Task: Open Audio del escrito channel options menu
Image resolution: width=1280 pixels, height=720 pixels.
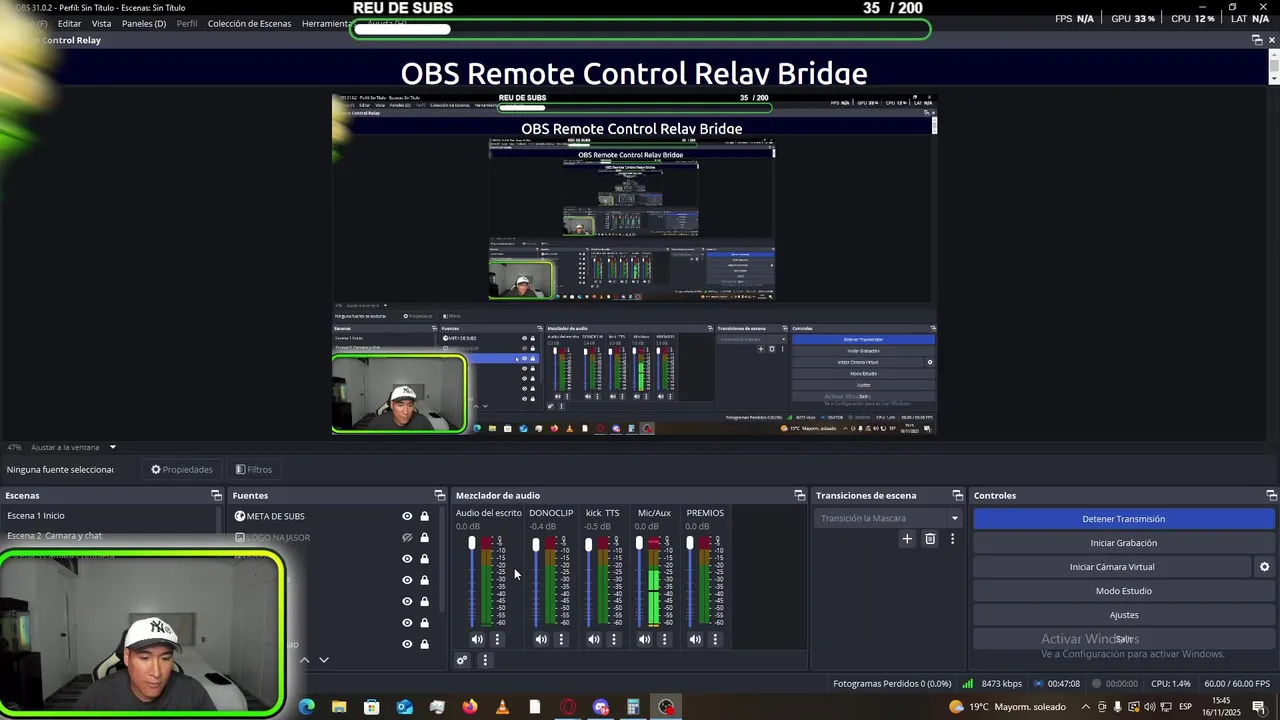Action: 497,639
